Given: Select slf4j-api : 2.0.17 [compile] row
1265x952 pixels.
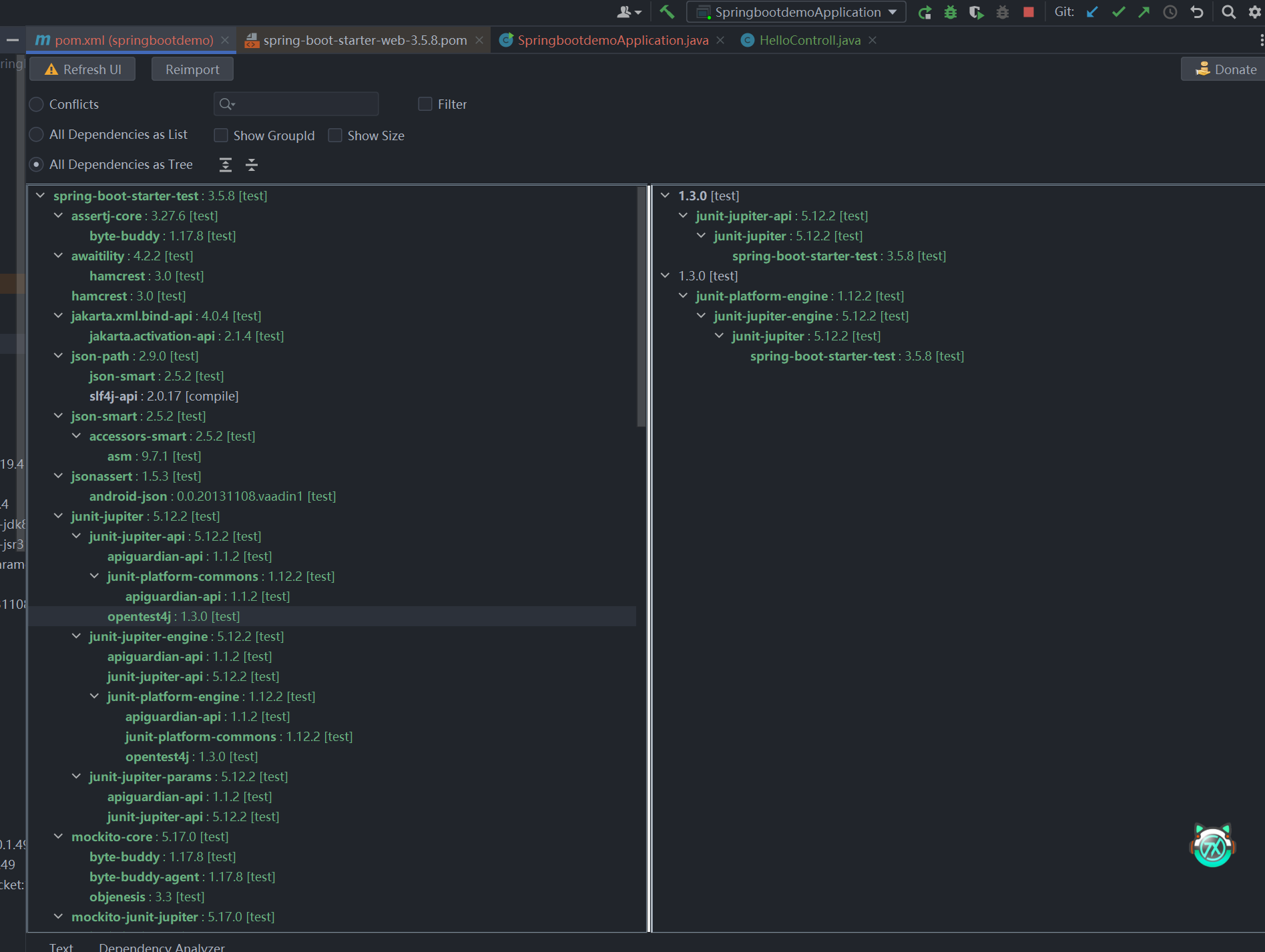Looking at the screenshot, I should pos(164,396).
